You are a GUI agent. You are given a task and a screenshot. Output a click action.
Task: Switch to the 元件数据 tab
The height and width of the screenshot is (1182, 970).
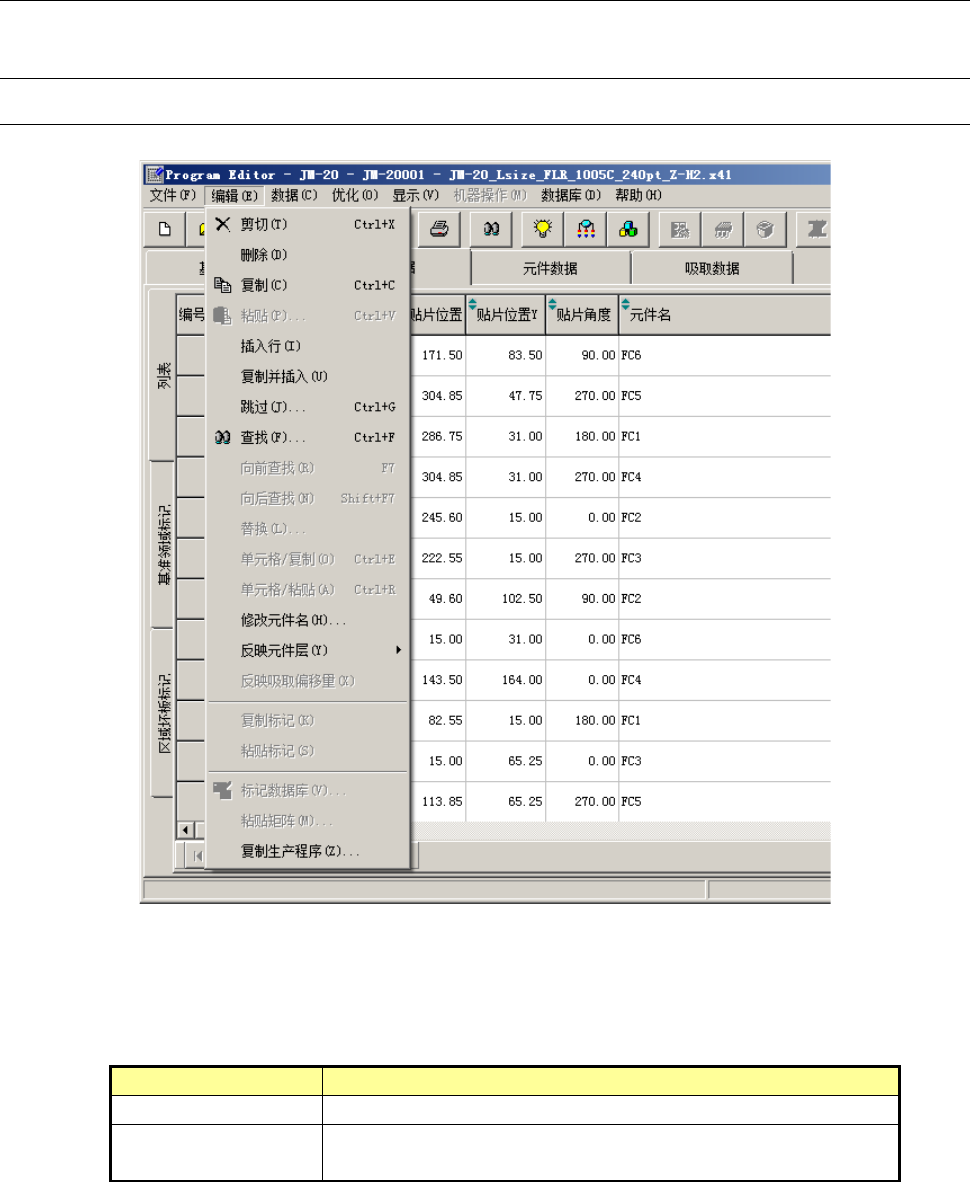pos(550,268)
